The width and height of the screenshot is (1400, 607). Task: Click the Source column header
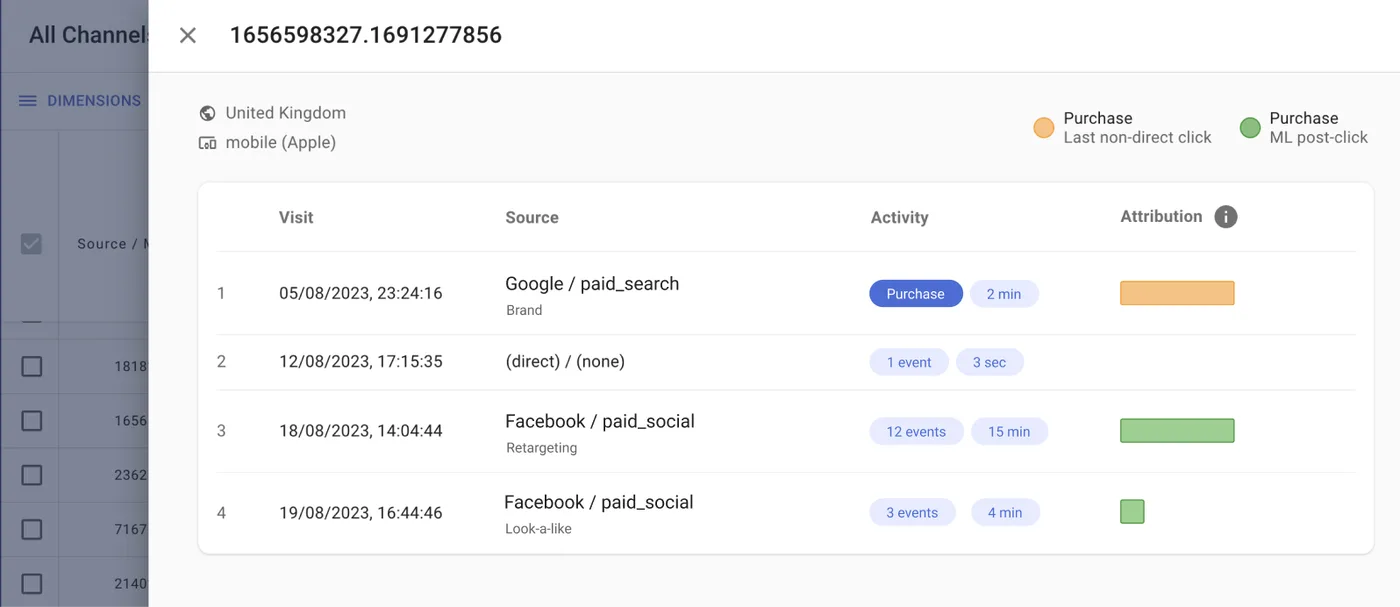532,217
